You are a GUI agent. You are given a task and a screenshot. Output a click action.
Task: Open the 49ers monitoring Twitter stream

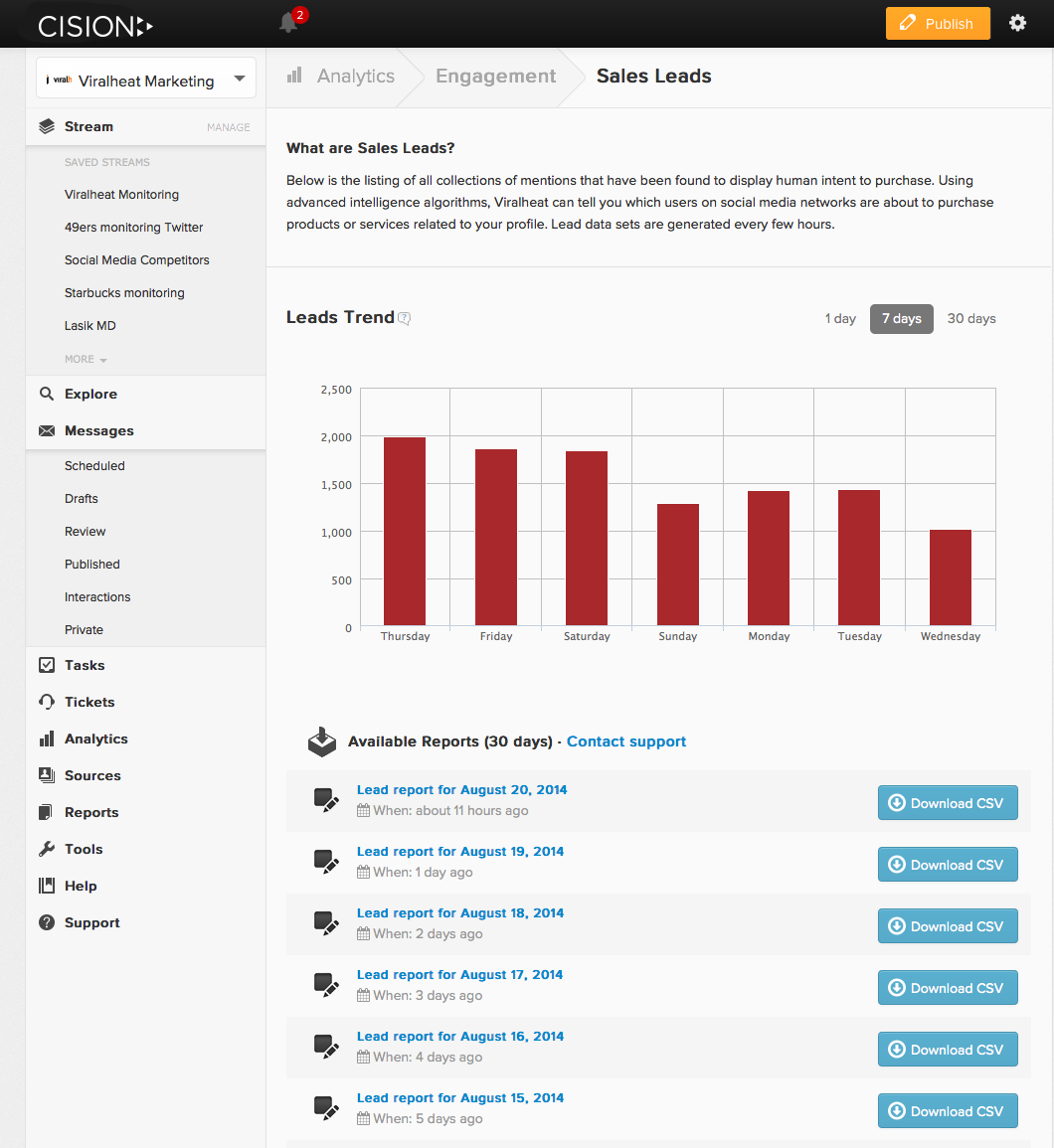(133, 228)
